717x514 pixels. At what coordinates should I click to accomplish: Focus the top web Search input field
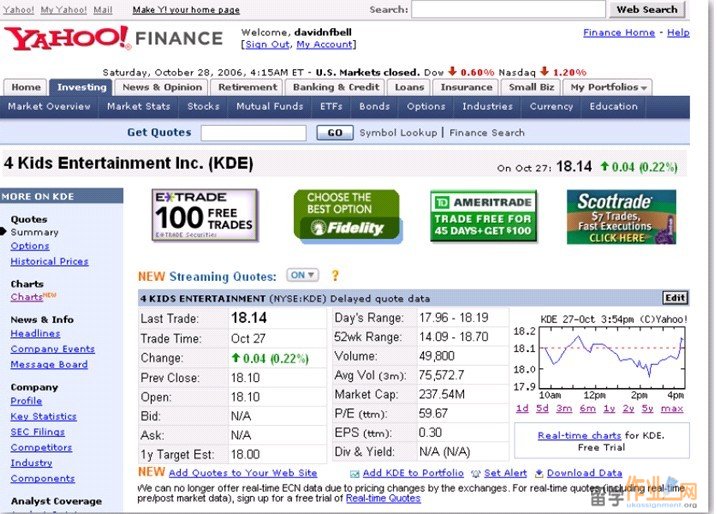click(x=508, y=9)
